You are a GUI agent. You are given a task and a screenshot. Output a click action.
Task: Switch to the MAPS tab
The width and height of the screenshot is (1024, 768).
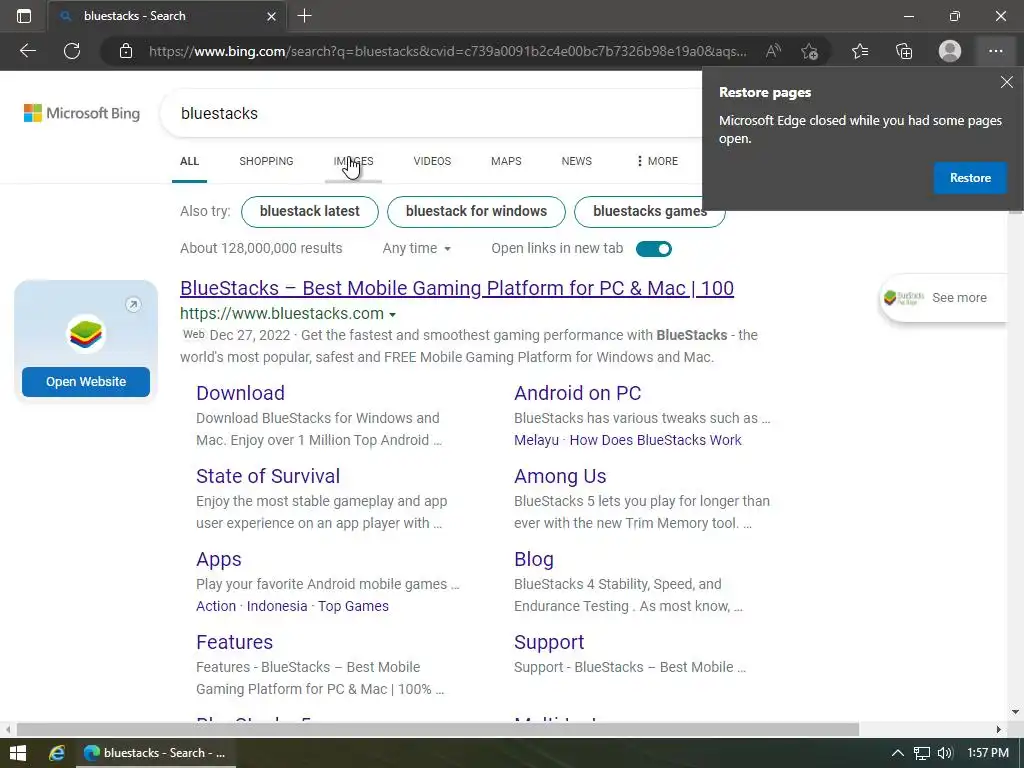coord(506,161)
